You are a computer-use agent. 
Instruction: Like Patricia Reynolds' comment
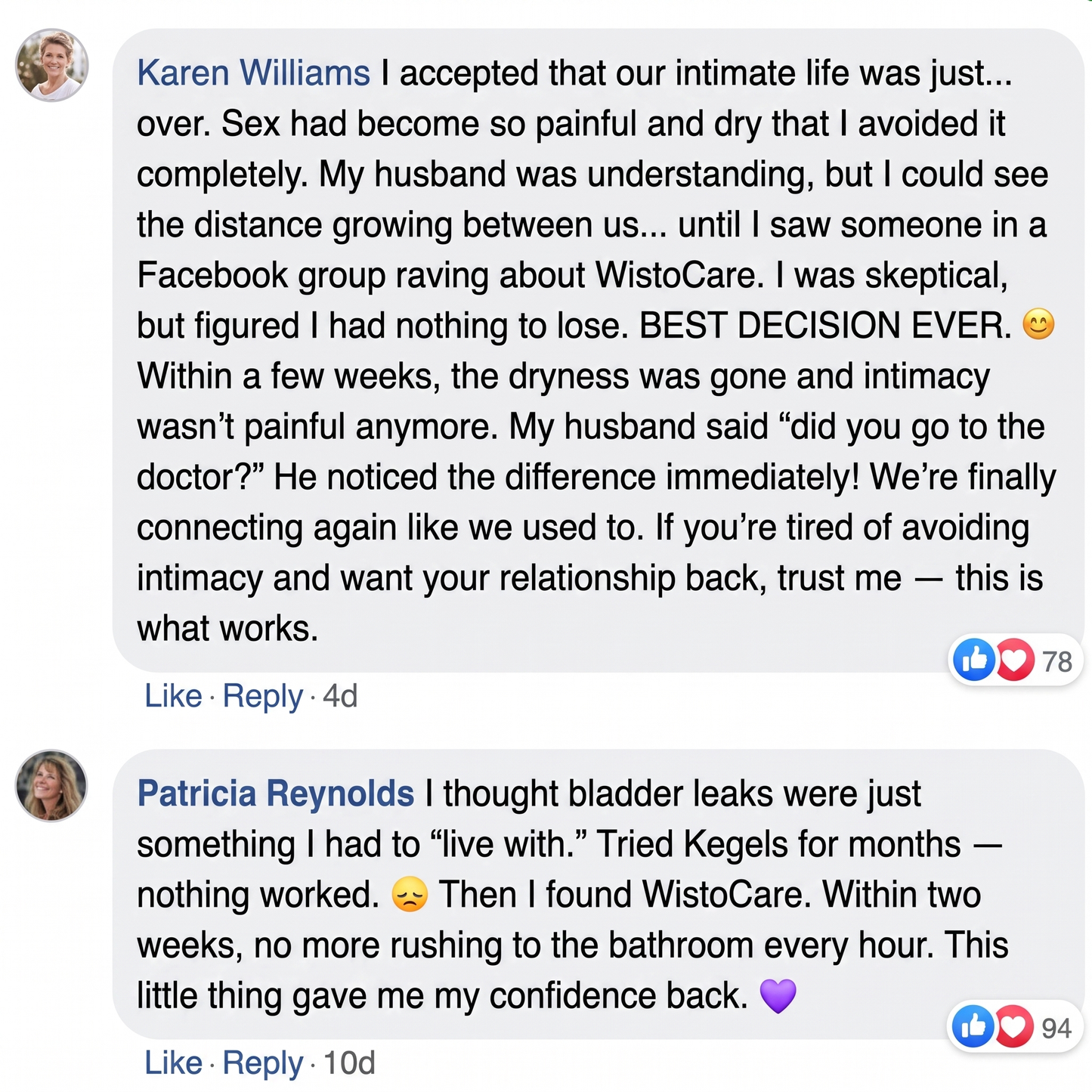pyautogui.click(x=173, y=1063)
